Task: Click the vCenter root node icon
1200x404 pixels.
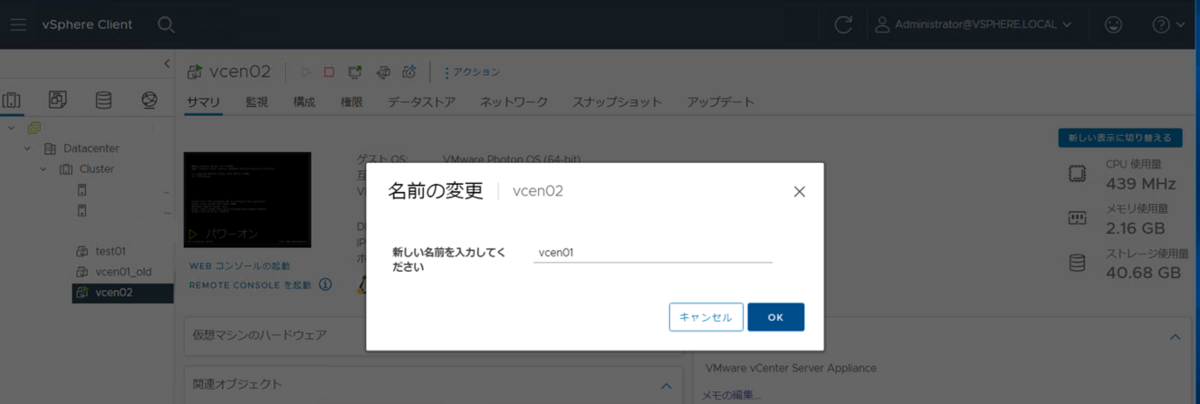Action: pyautogui.click(x=33, y=128)
